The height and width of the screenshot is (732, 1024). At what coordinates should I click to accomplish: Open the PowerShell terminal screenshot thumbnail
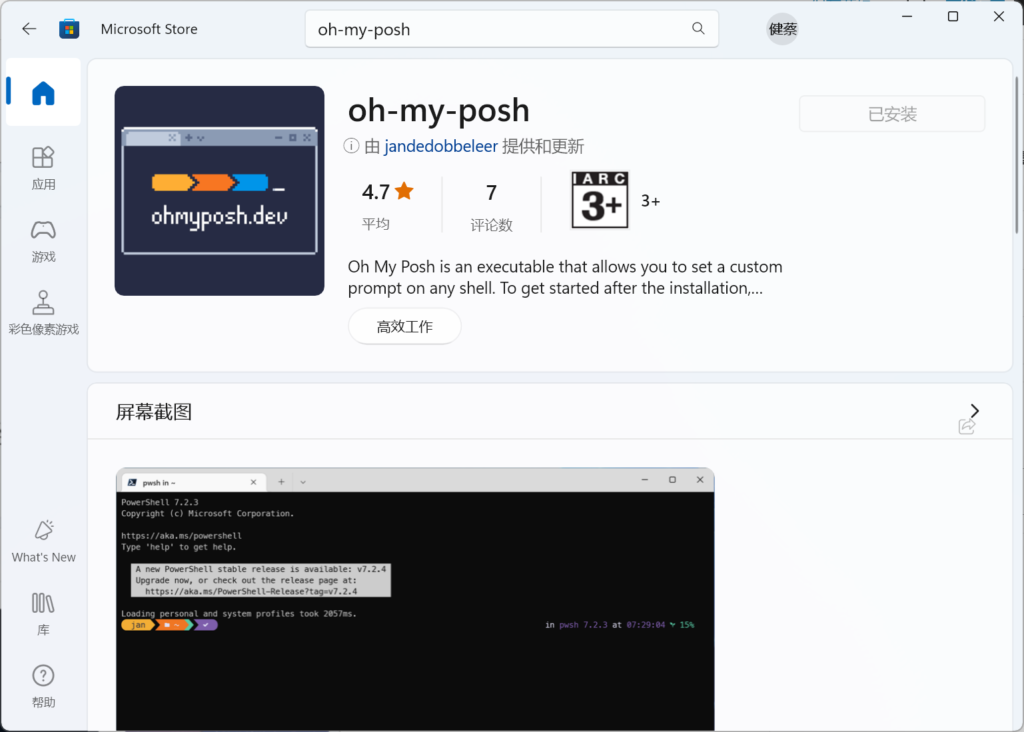click(415, 599)
